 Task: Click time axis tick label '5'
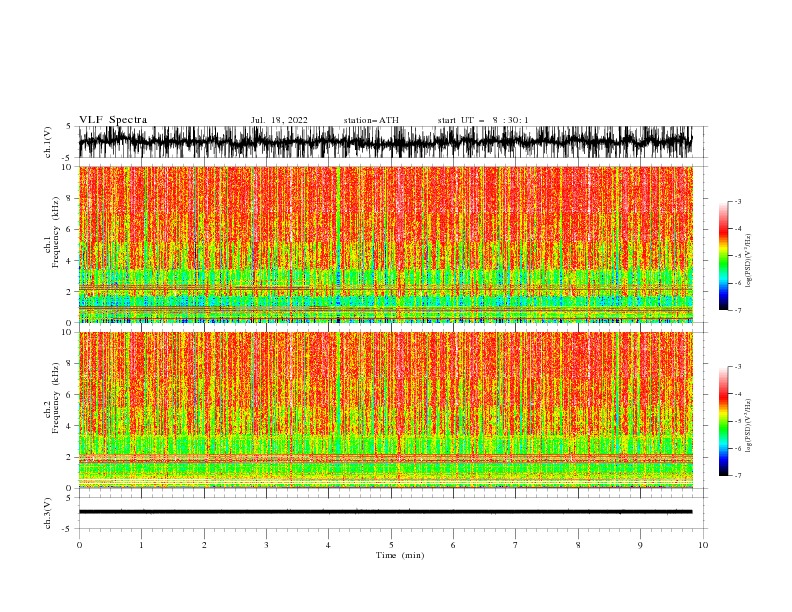pos(391,545)
